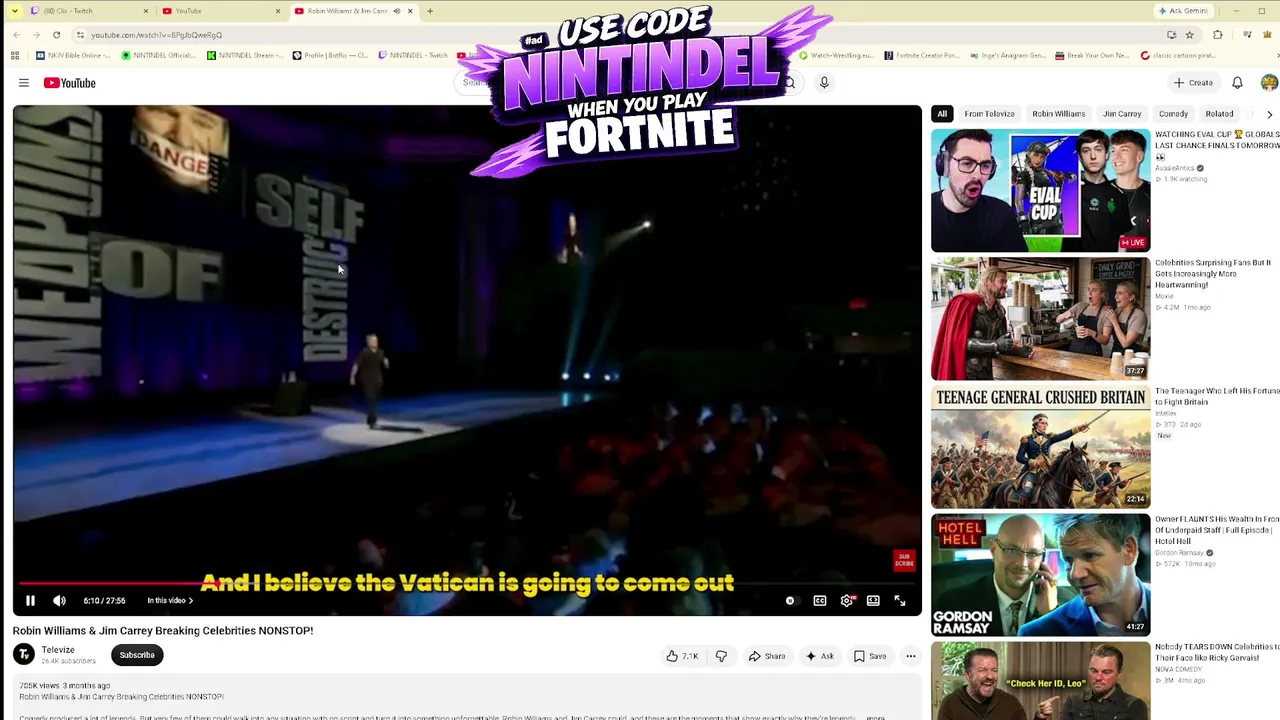Enter fullscreen video mode

point(900,600)
